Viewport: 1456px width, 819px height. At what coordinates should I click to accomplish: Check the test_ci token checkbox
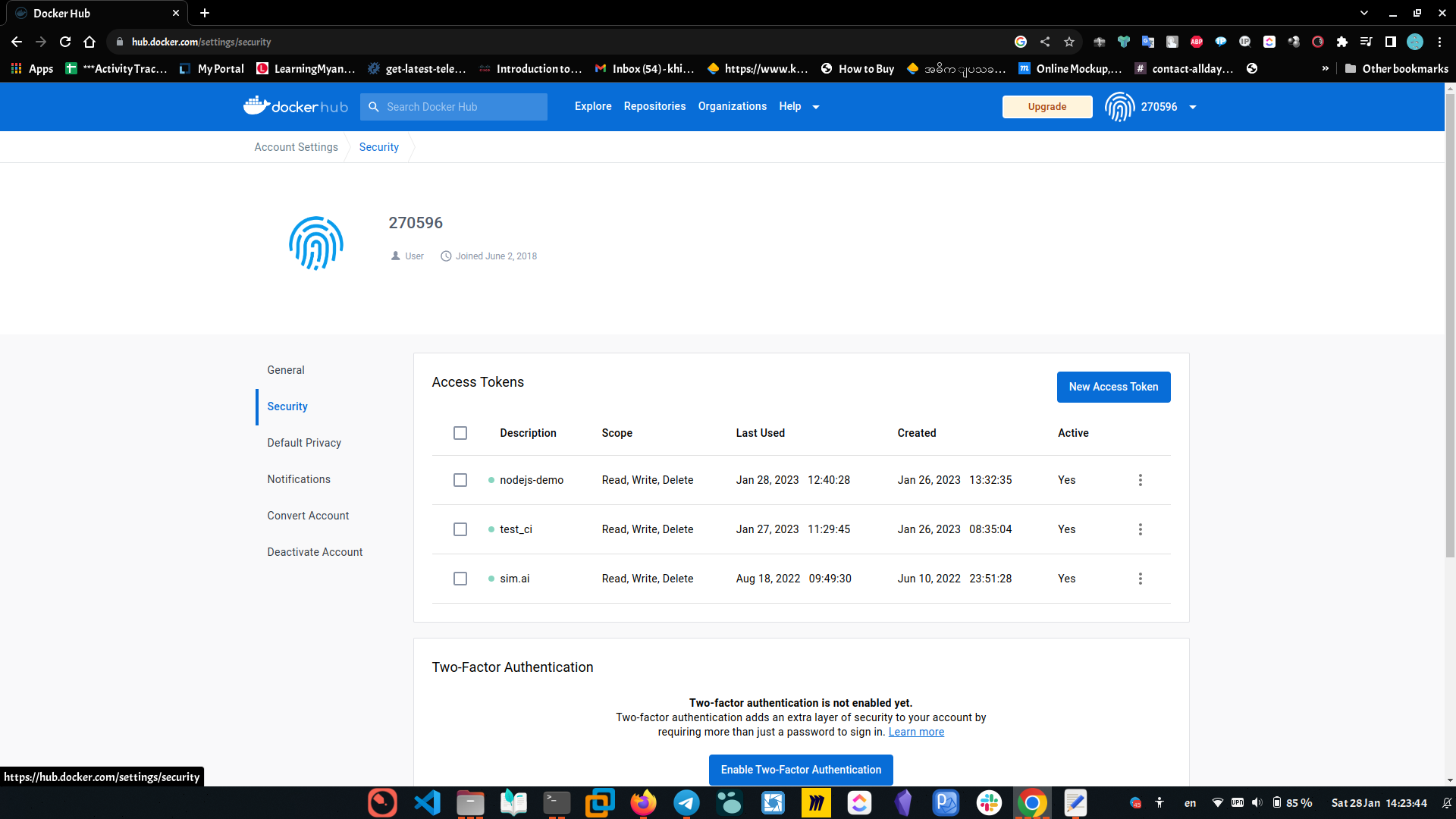(460, 529)
